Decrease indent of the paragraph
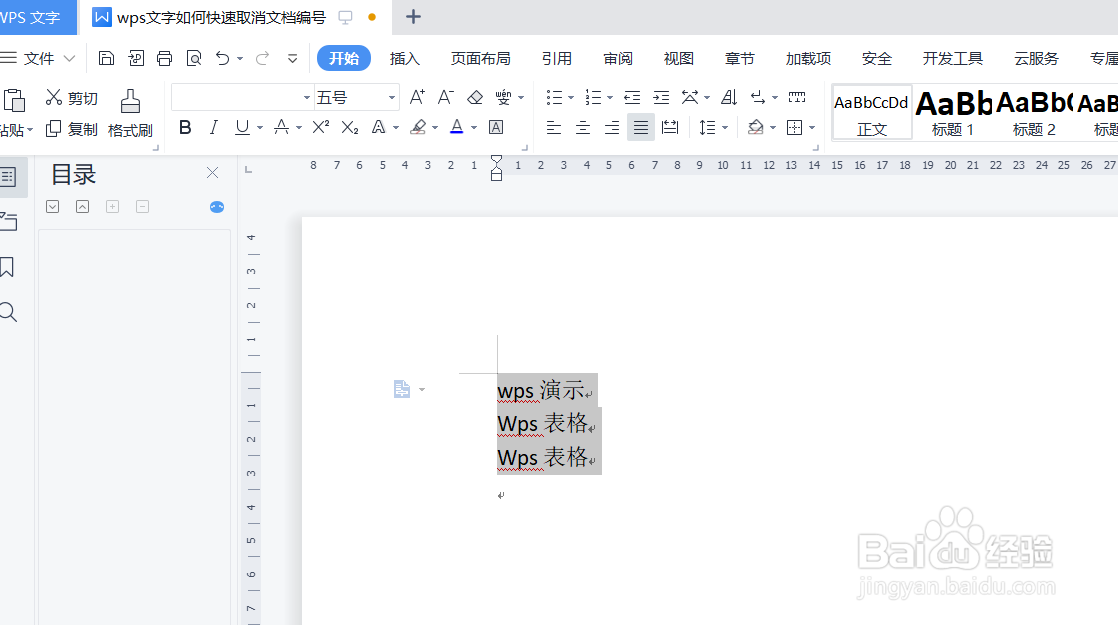The image size is (1118, 625). coord(632,97)
